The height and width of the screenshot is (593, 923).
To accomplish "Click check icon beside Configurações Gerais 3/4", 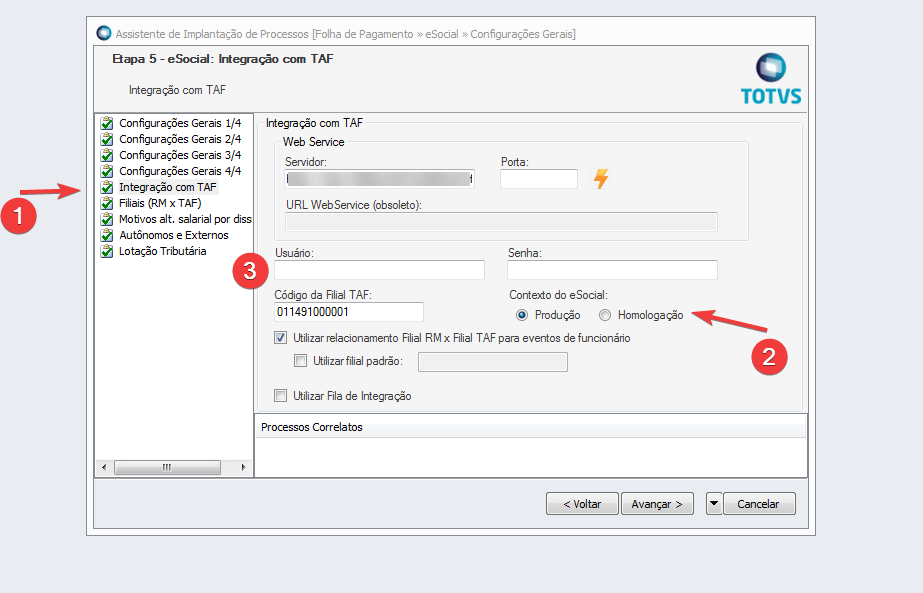I will [107, 155].
